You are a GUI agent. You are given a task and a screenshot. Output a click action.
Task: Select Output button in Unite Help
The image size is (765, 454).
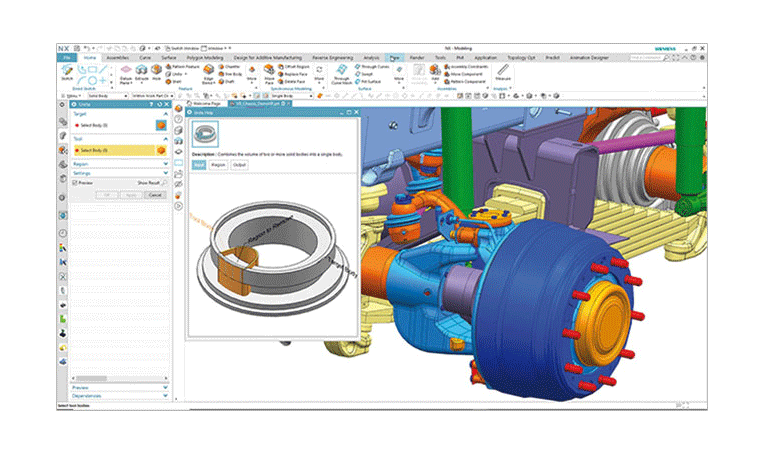pos(239,165)
